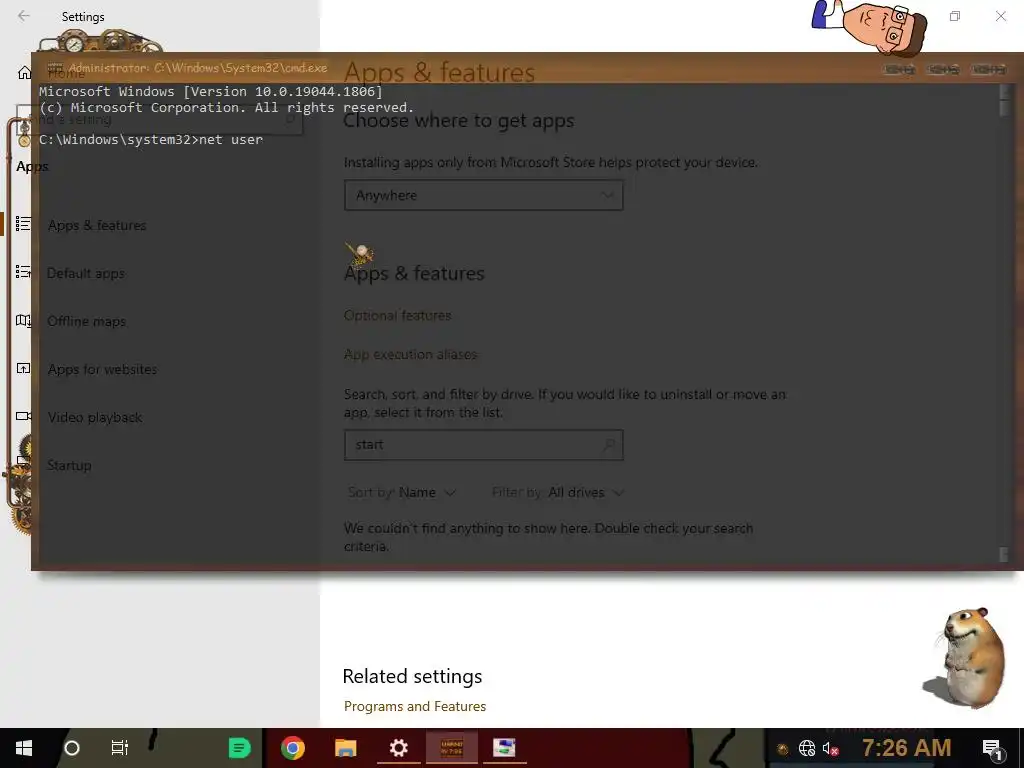Open Default apps using its sidebar icon
Image resolution: width=1024 pixels, height=768 pixels.
23,272
